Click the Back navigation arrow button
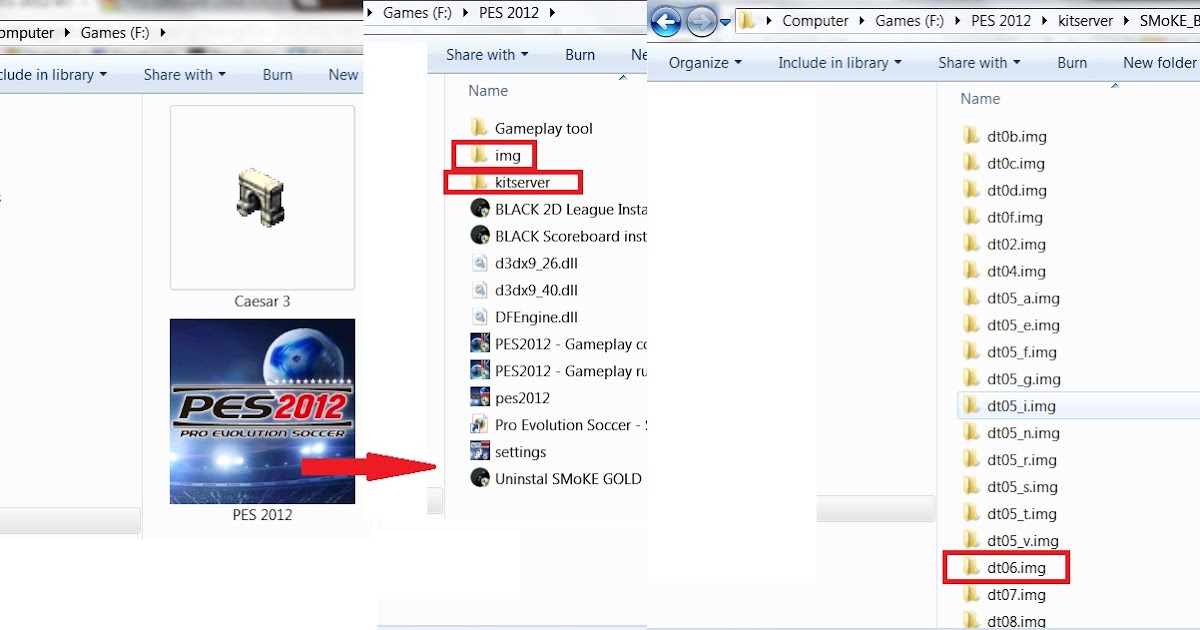Viewport: 1200px width, 630px height. pos(666,21)
